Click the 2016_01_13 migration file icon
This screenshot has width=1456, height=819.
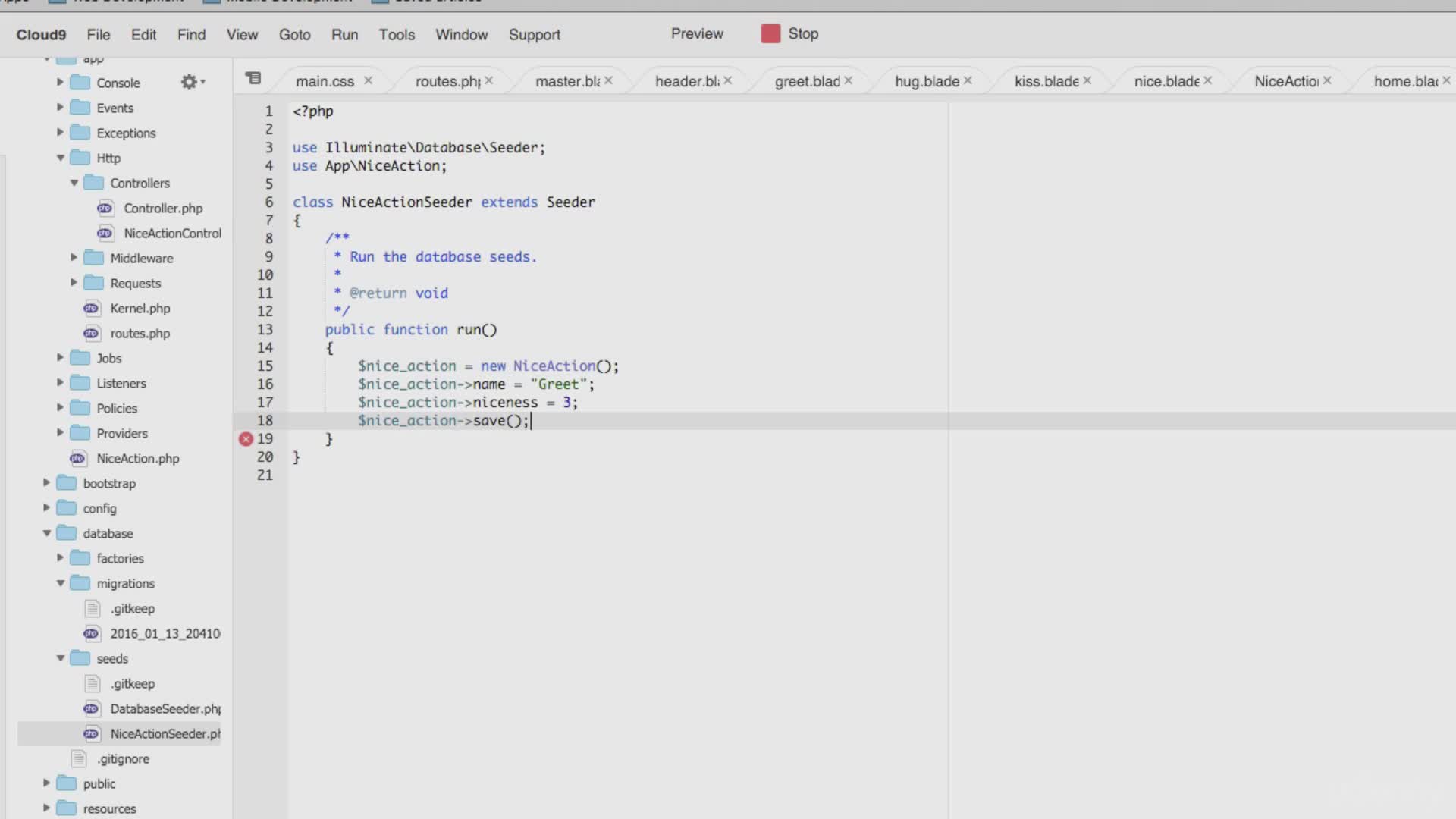[91, 633]
